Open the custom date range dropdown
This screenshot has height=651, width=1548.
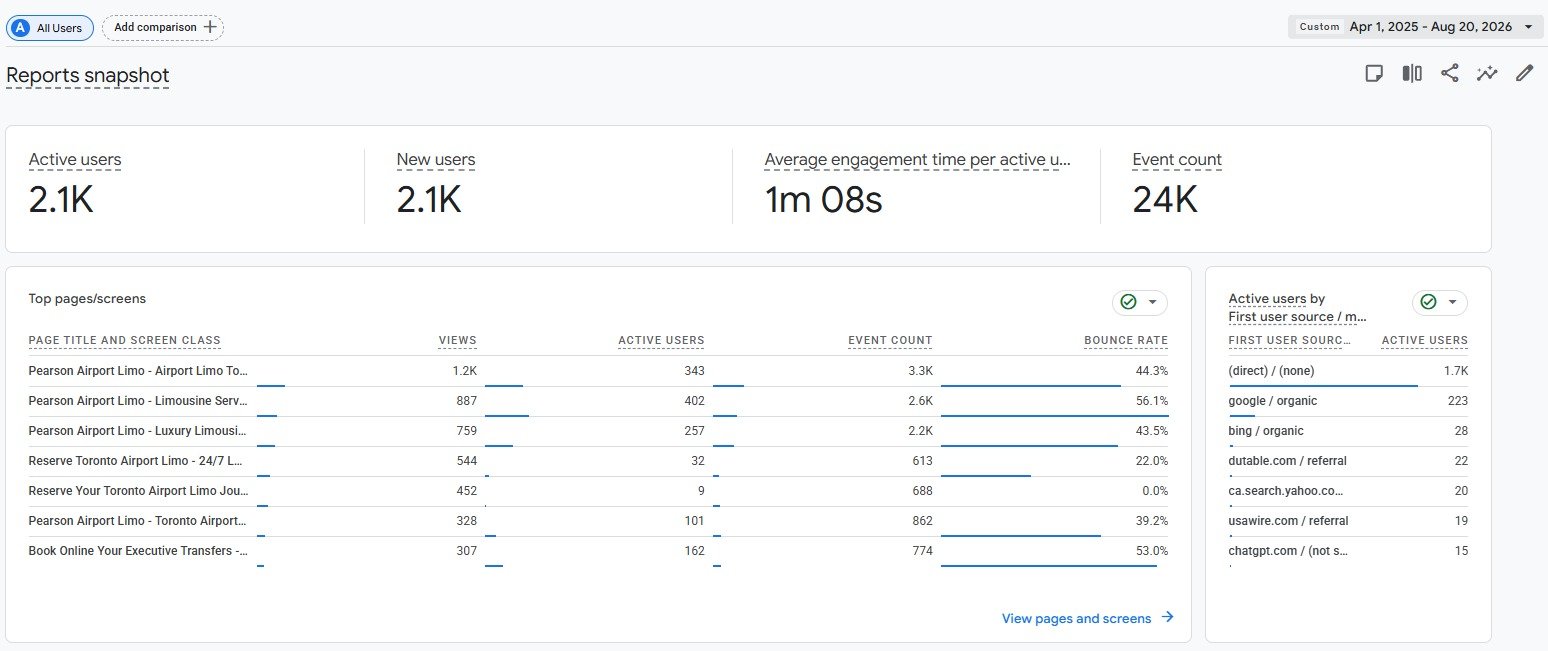(1416, 27)
